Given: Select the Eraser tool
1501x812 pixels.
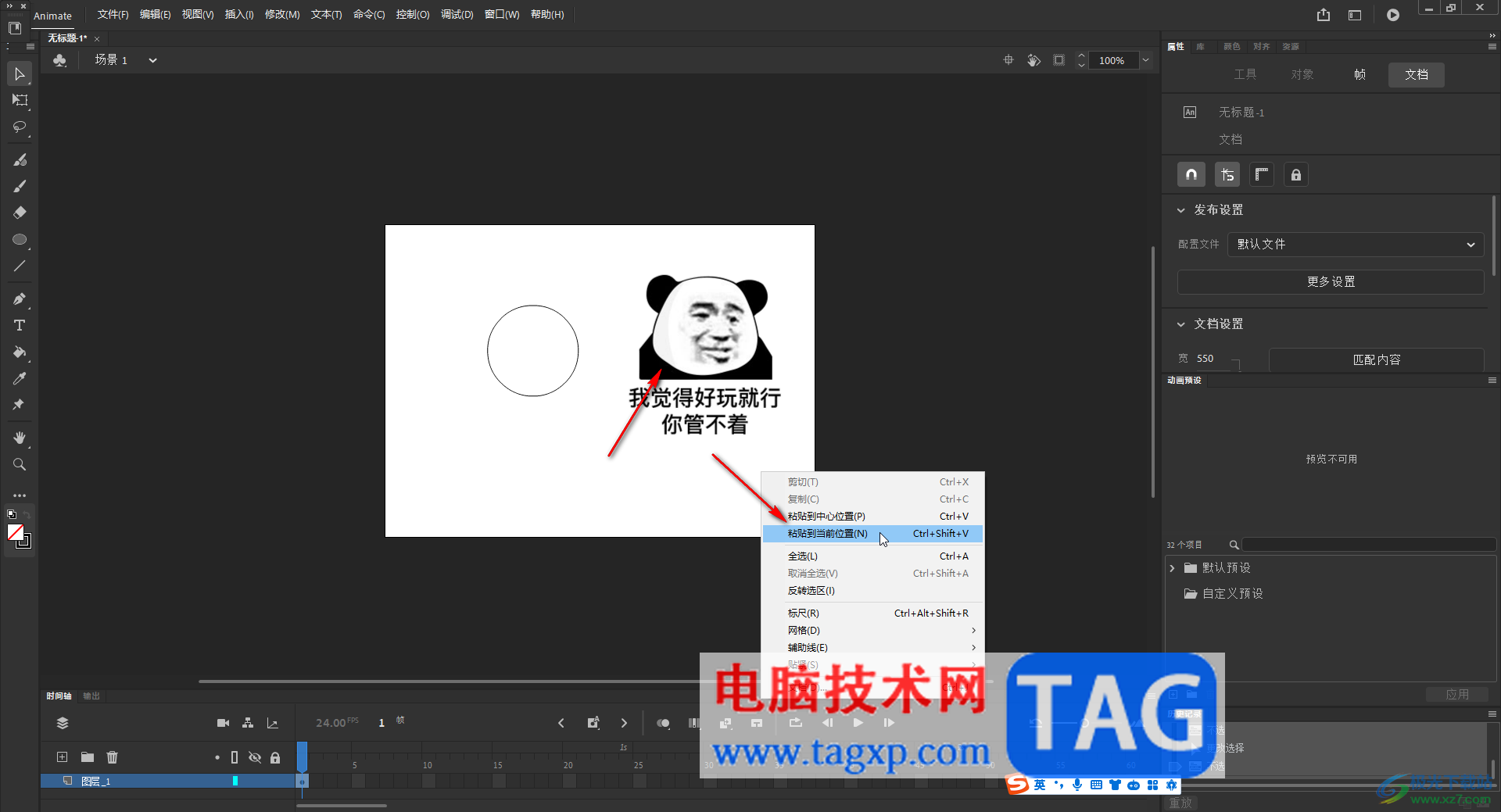Looking at the screenshot, I should 20,213.
